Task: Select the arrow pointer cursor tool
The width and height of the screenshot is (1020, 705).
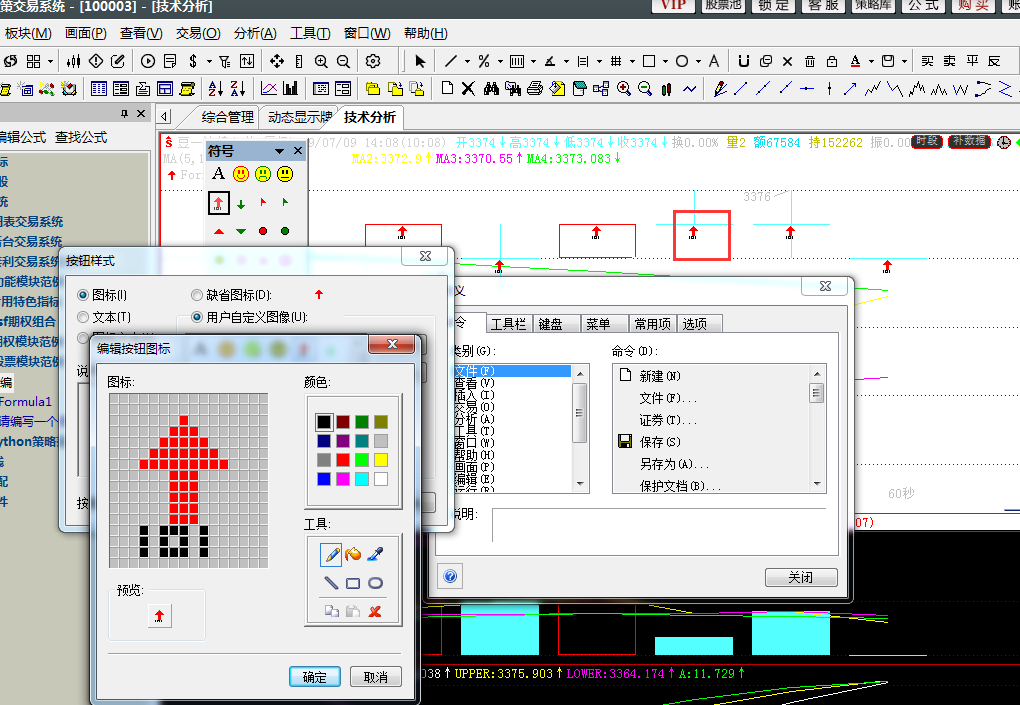Action: click(x=420, y=61)
